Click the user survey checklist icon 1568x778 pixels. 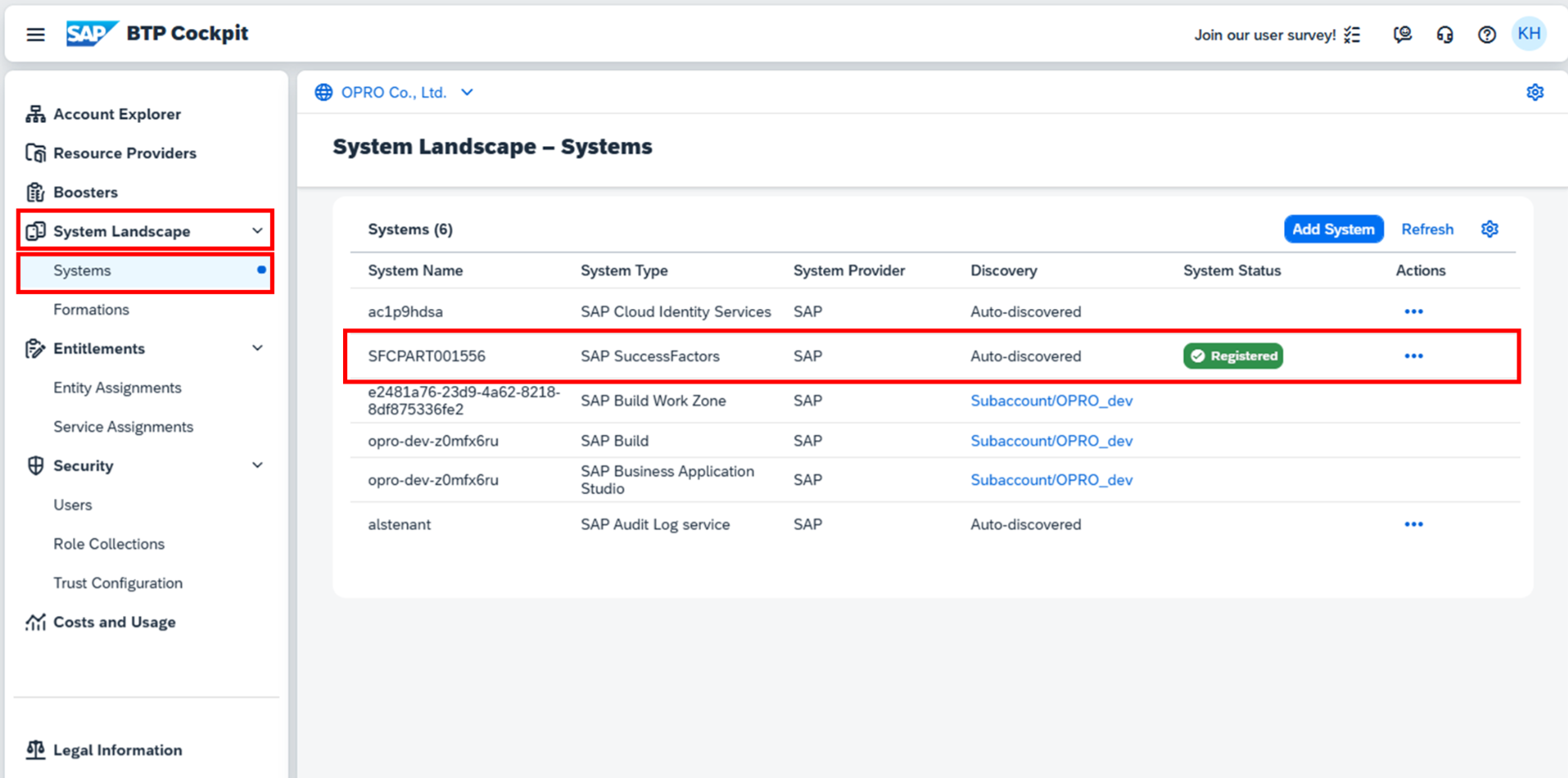click(x=1353, y=35)
